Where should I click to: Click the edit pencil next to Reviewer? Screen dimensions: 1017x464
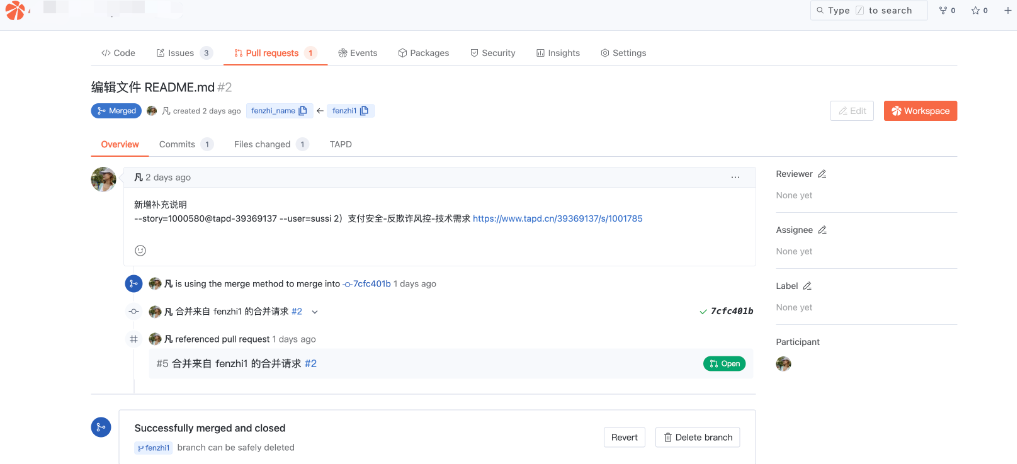822,174
